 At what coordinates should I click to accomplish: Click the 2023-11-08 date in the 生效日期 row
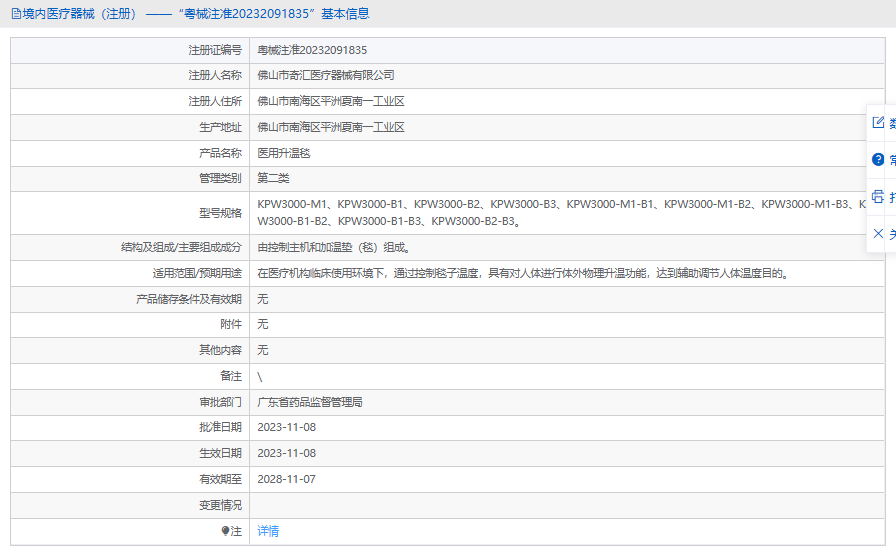pos(286,453)
